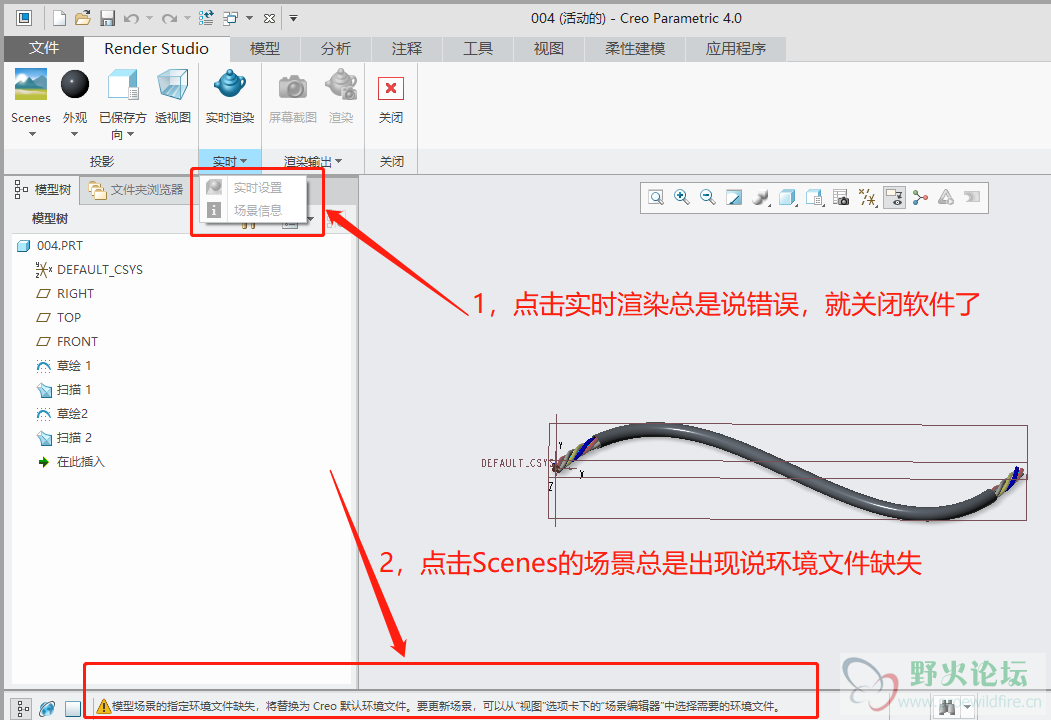Image resolution: width=1051 pixels, height=720 pixels.
Task: Select 草绘 1 feature in tree
Action: (64, 365)
